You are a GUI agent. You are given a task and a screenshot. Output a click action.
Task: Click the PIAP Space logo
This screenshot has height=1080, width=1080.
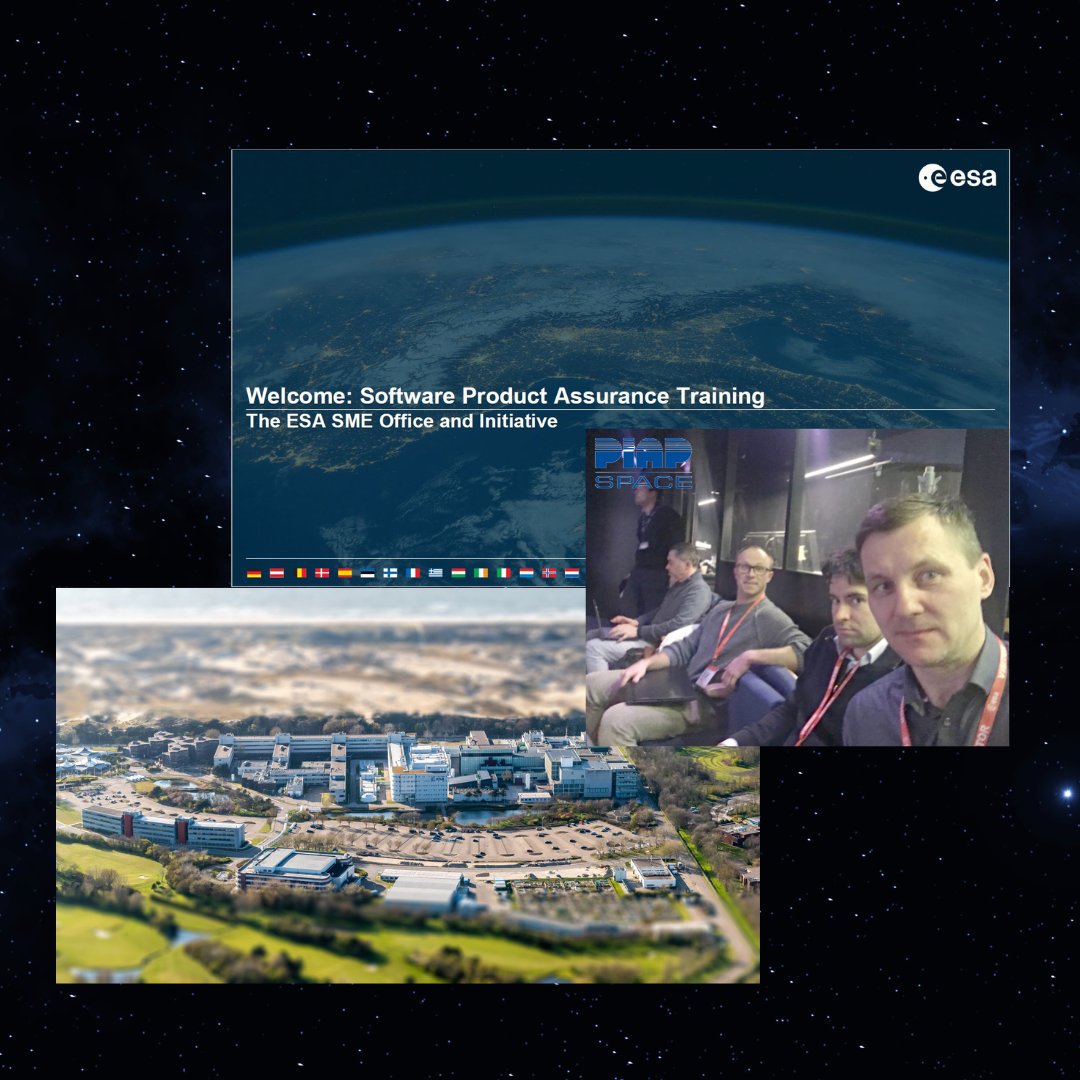click(x=643, y=464)
